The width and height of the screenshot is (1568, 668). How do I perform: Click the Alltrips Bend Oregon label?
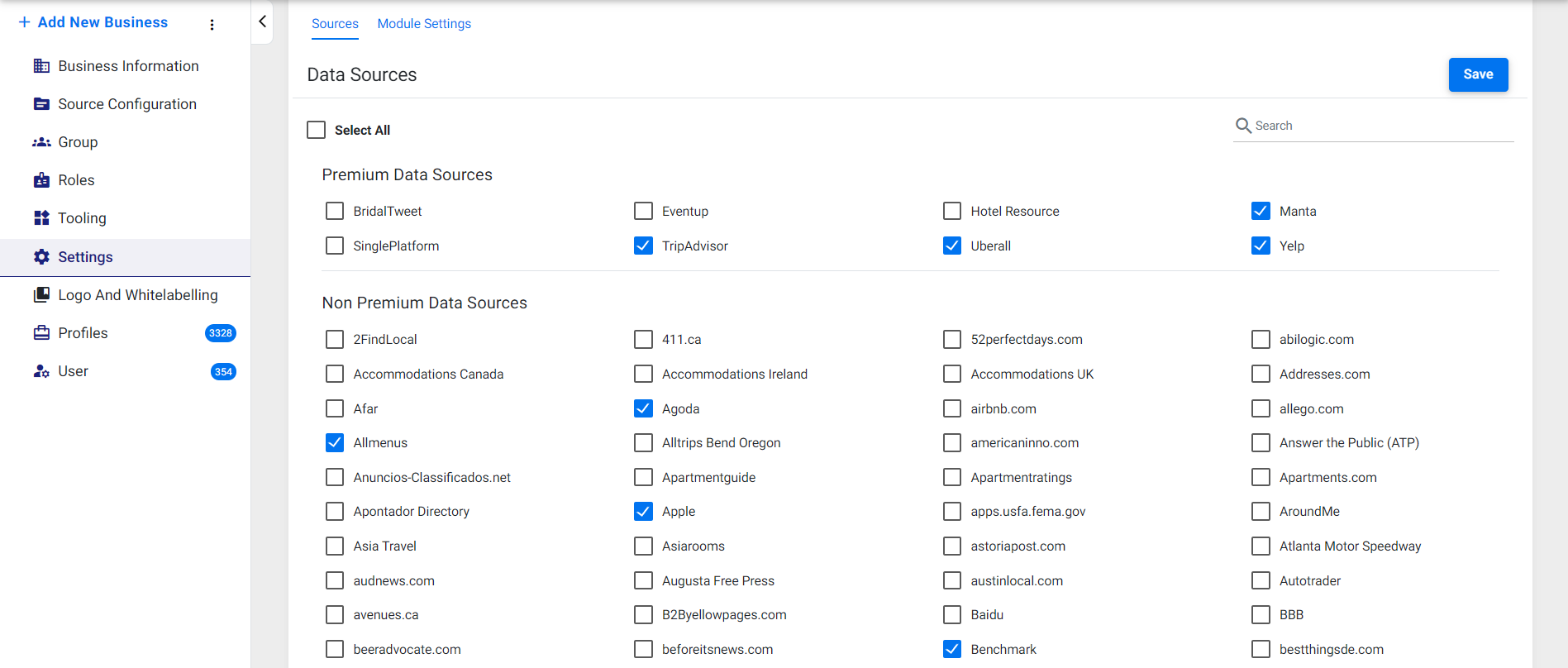[721, 443]
